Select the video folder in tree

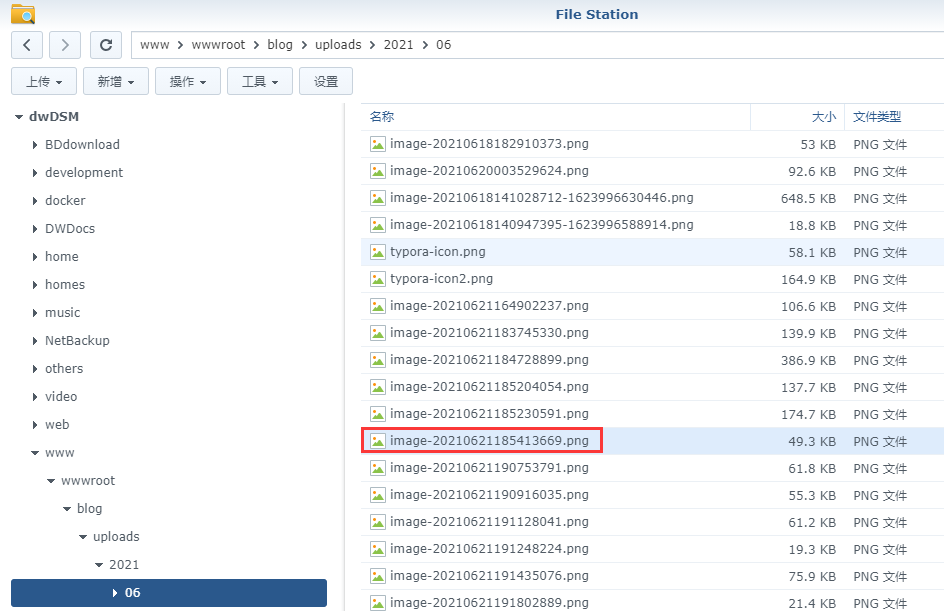tap(61, 397)
